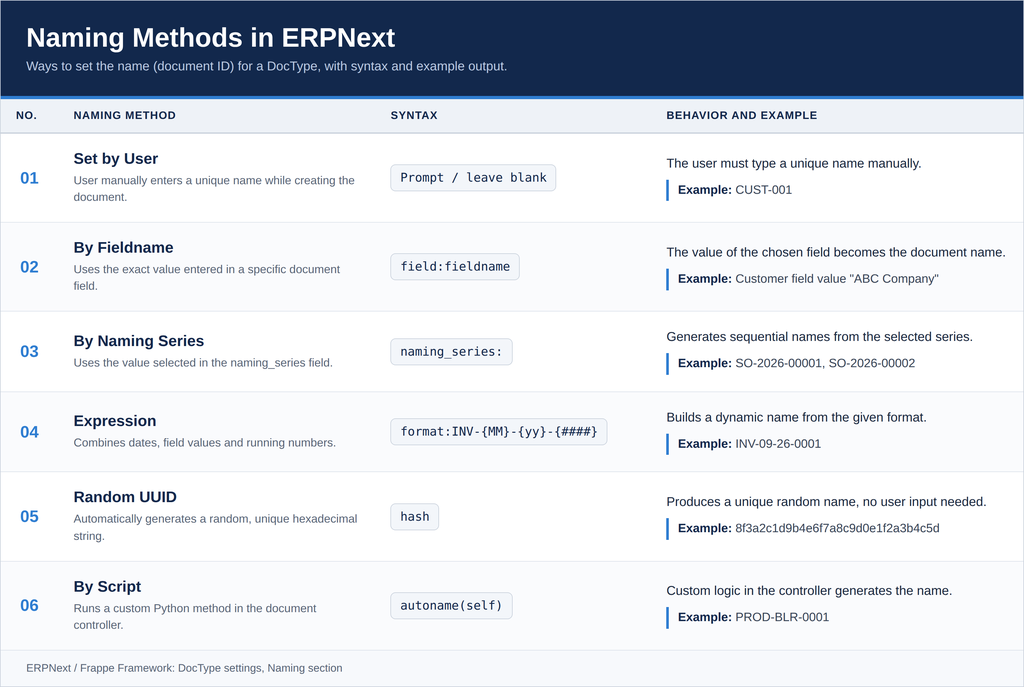
Task: Click 'Combines dates, field values and running numbers'
Action: (204, 443)
